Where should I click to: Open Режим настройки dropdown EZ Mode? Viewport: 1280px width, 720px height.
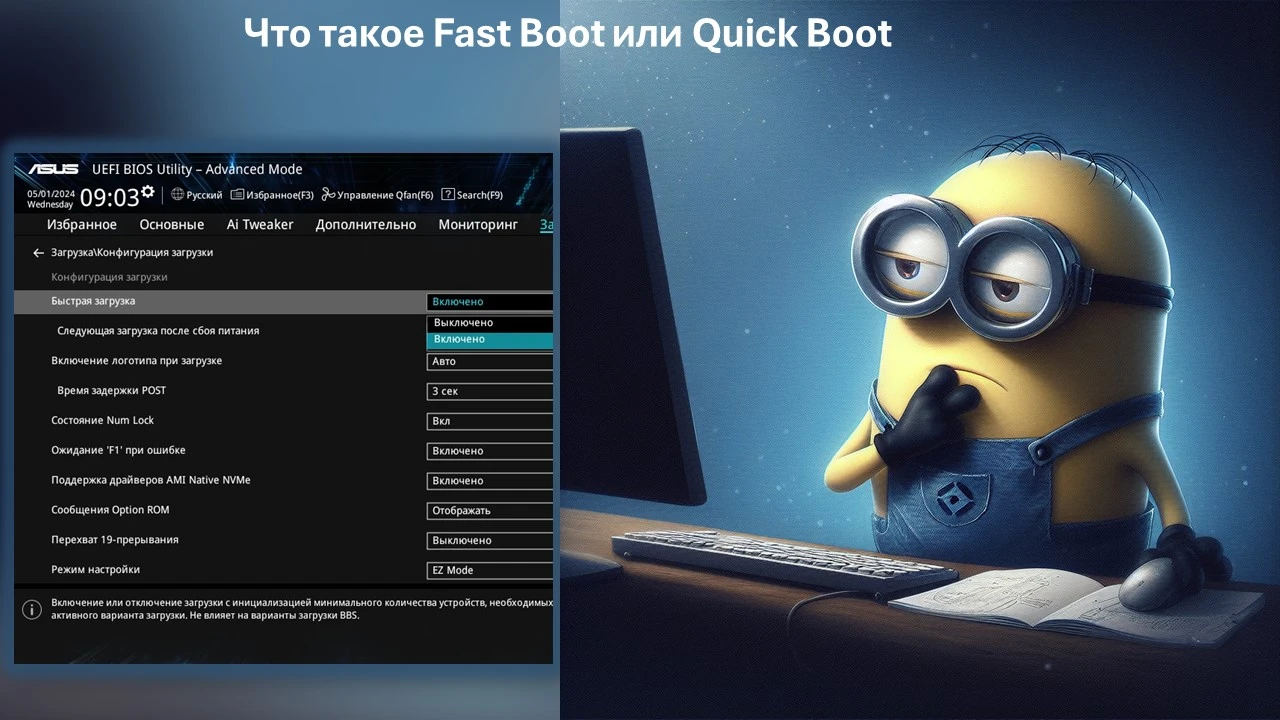[x=489, y=570]
